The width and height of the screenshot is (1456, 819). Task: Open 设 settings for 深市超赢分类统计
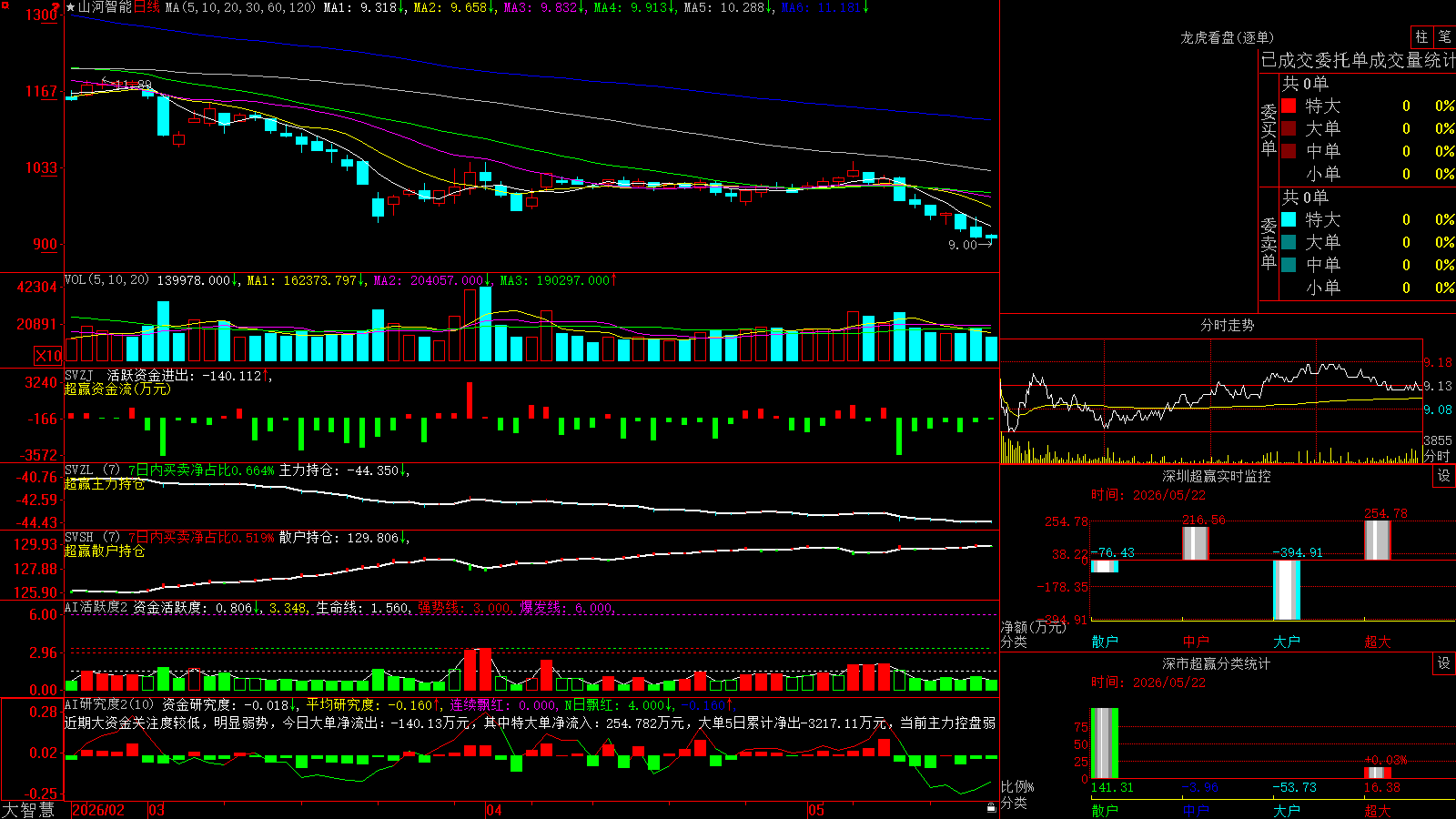[1444, 663]
